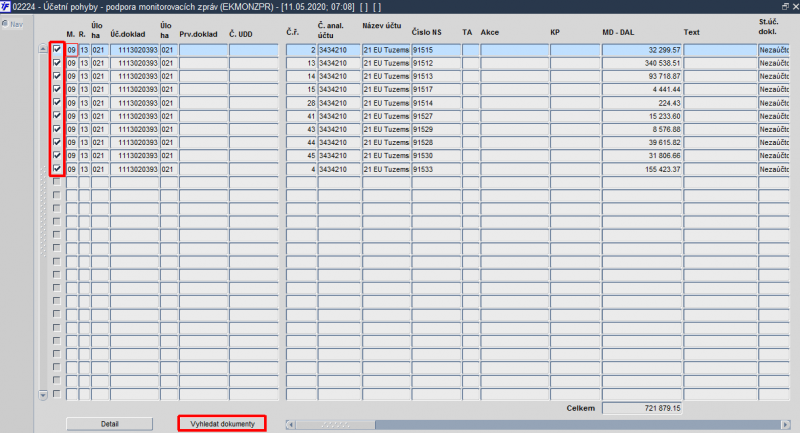The width and height of the screenshot is (800, 433).
Task: Click Účetní doklad 1113020393 in first row
Action: (135, 50)
